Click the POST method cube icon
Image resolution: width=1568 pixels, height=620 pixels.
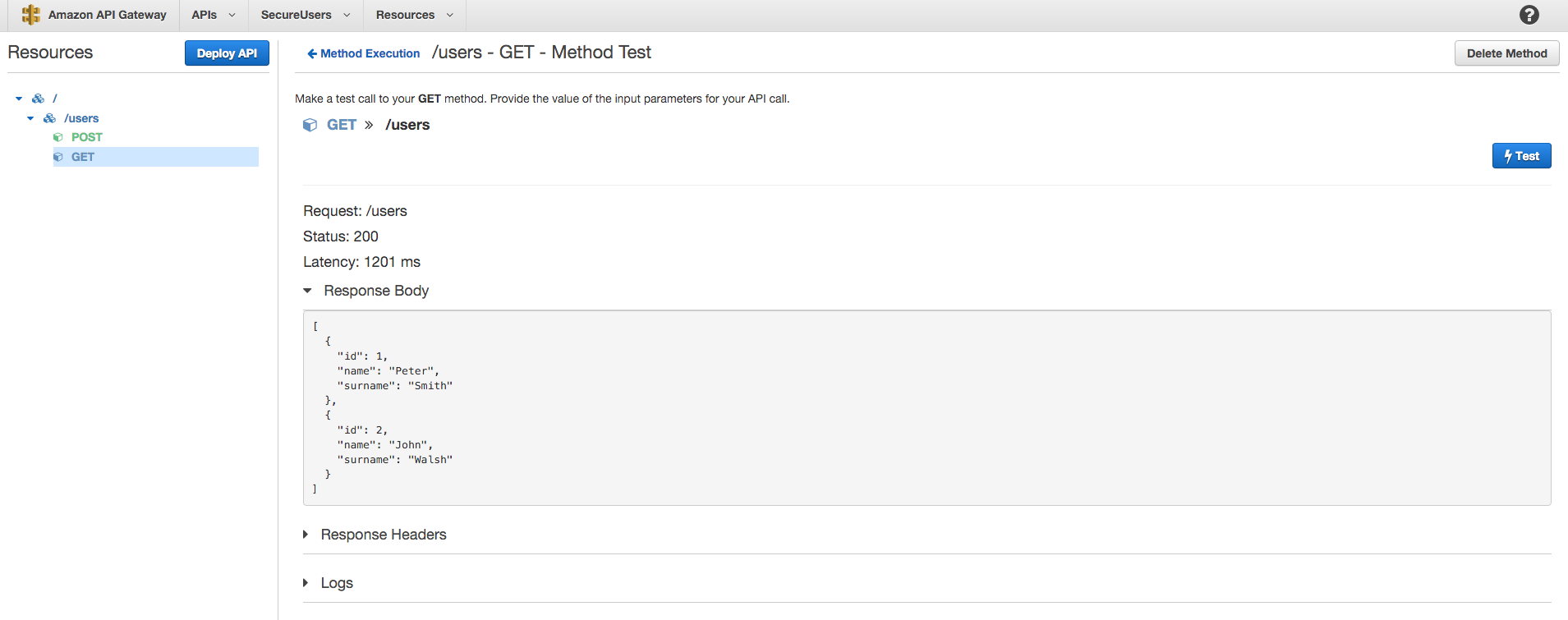coord(58,137)
